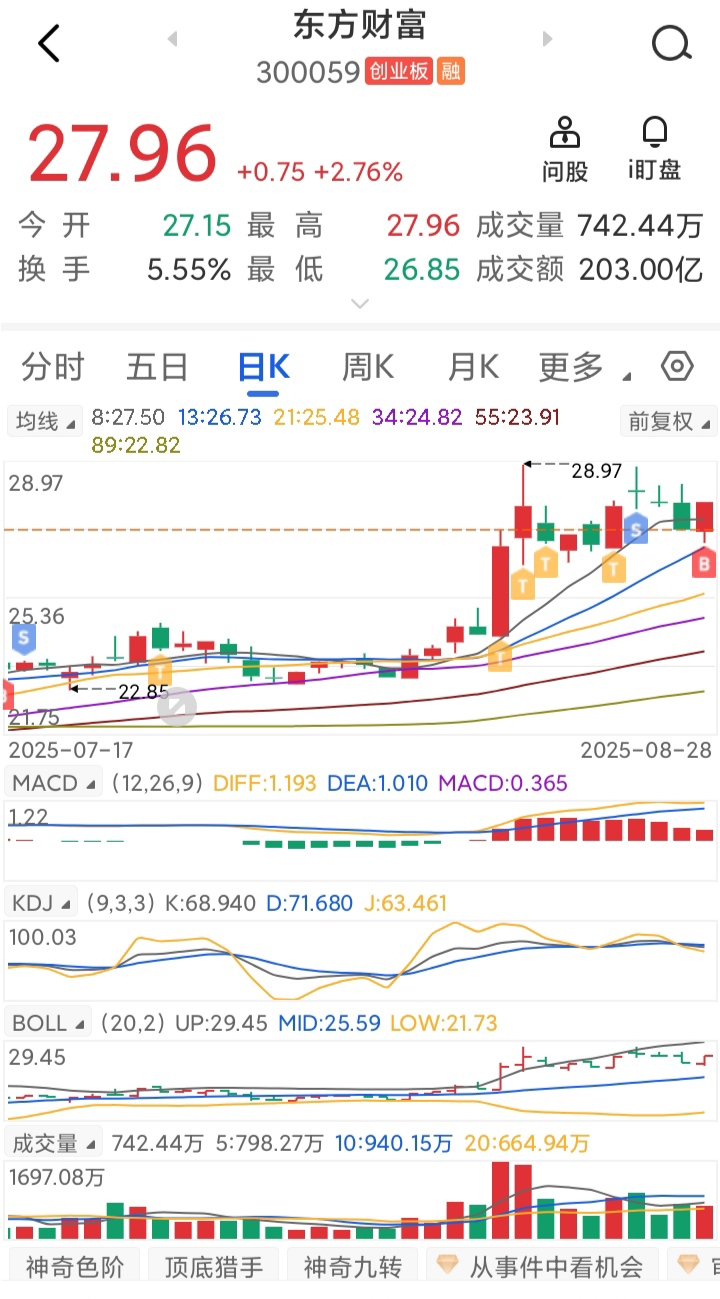Tap the end date 2025-08-28
The width and height of the screenshot is (720, 1299).
coord(647,750)
